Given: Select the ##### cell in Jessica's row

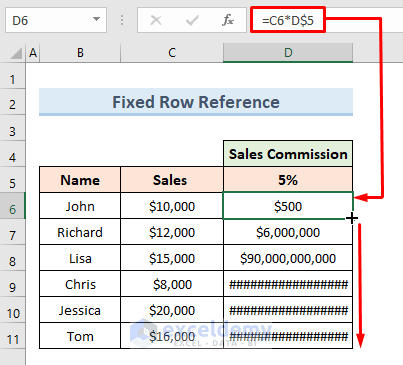Looking at the screenshot, I should point(288,310).
